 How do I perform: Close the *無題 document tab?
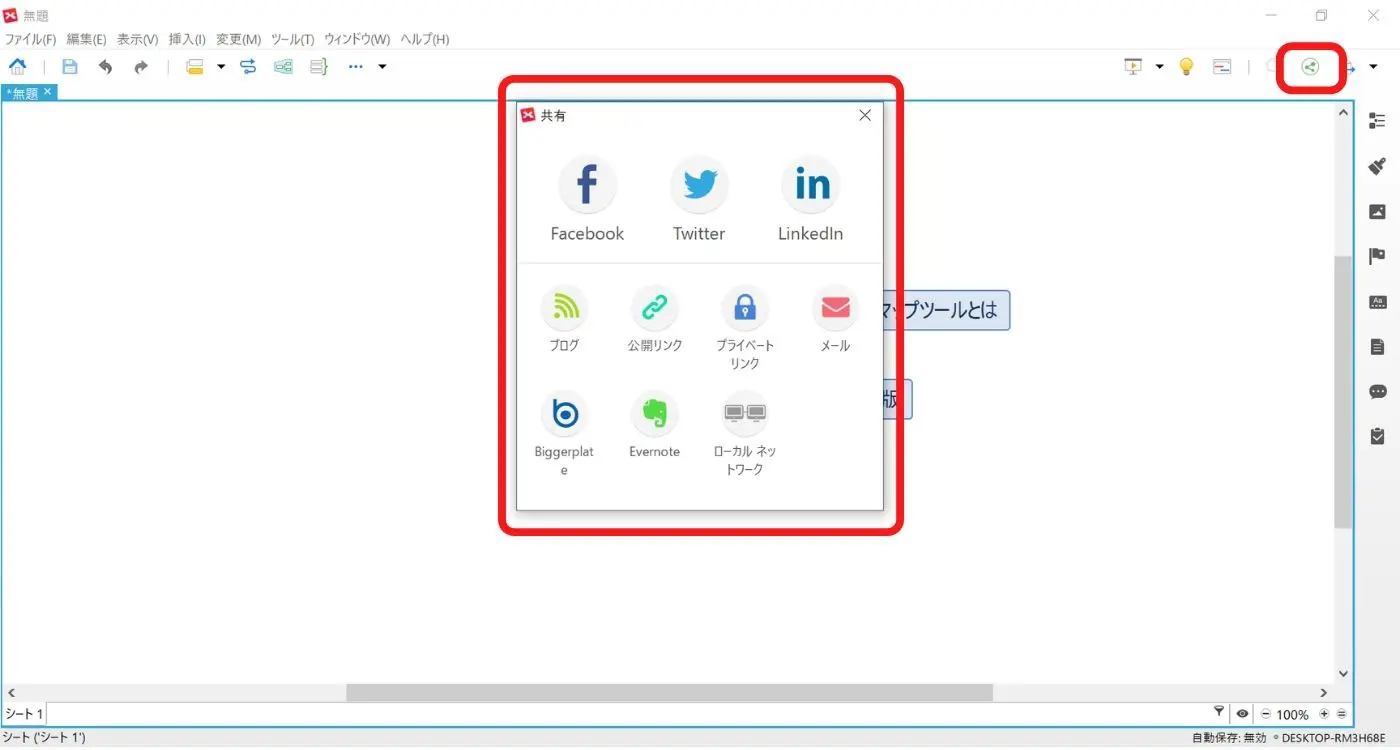[x=48, y=92]
